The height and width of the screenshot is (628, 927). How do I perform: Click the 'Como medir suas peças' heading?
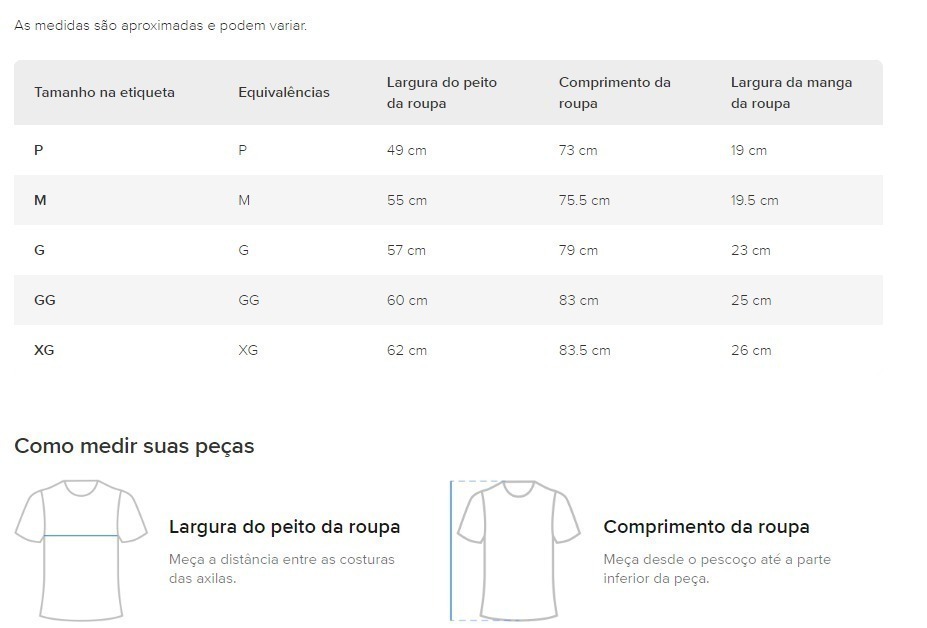[x=134, y=446]
